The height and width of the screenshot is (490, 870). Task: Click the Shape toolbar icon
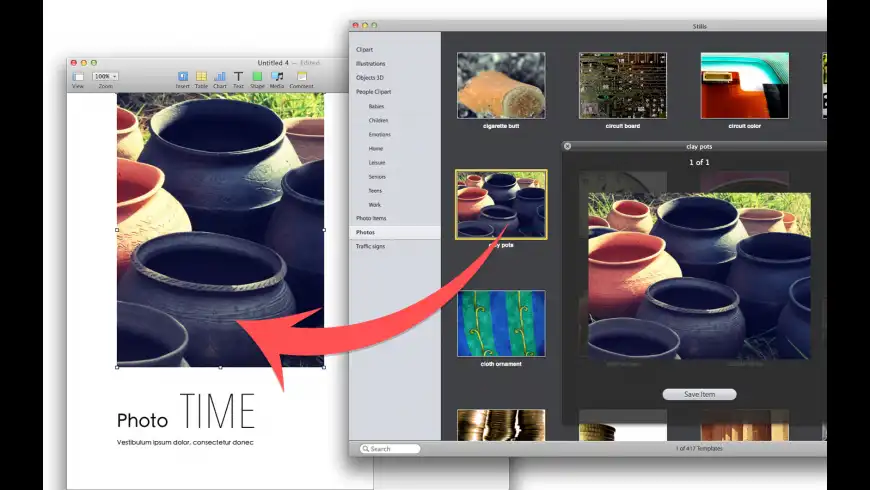257,77
